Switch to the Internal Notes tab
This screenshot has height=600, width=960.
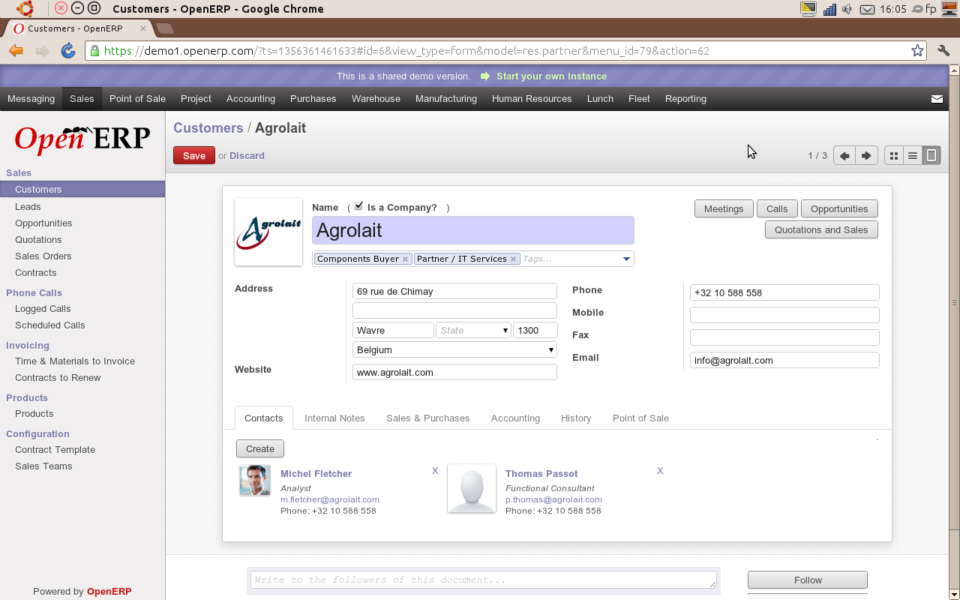(x=334, y=418)
